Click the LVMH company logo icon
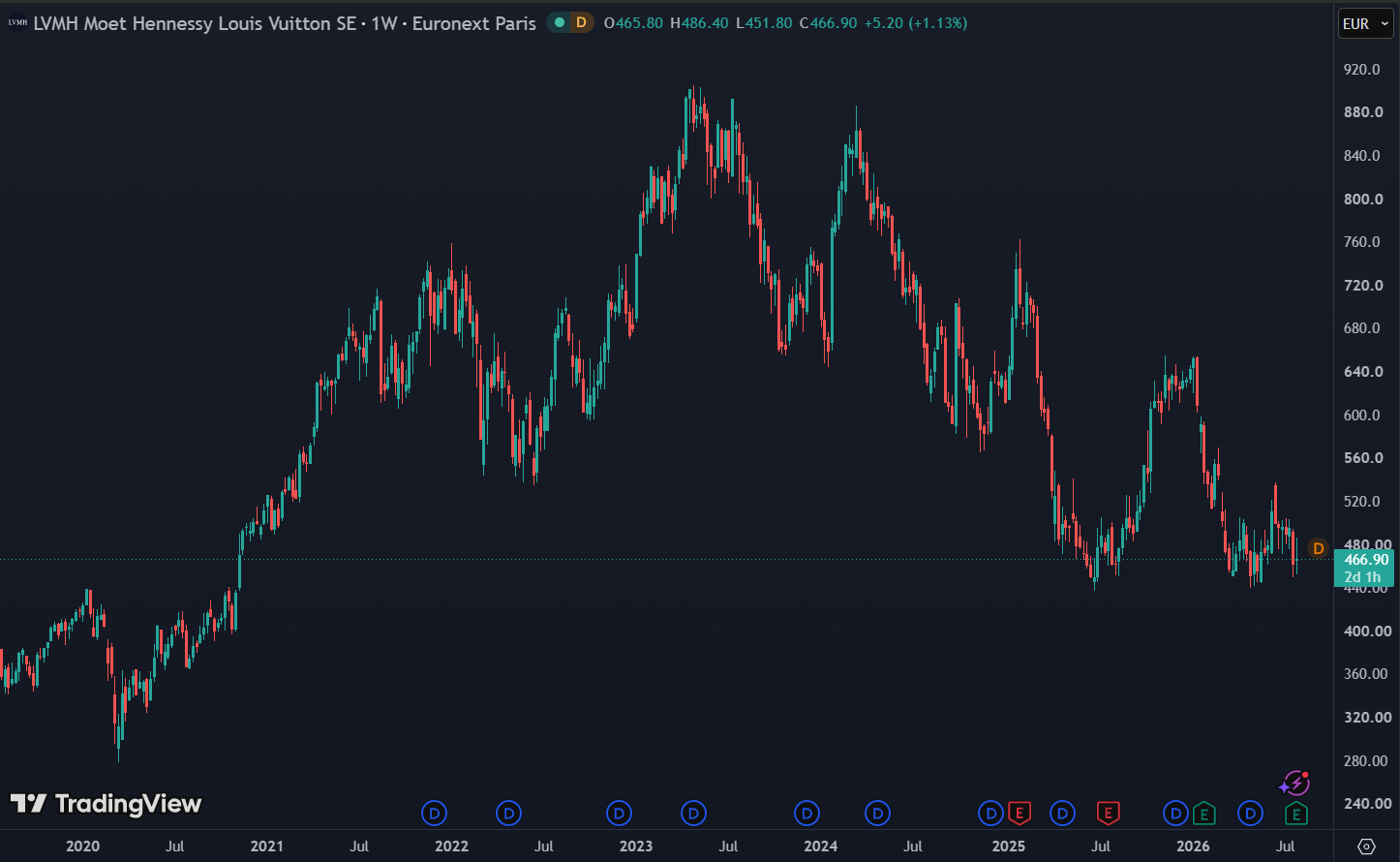 click(17, 23)
